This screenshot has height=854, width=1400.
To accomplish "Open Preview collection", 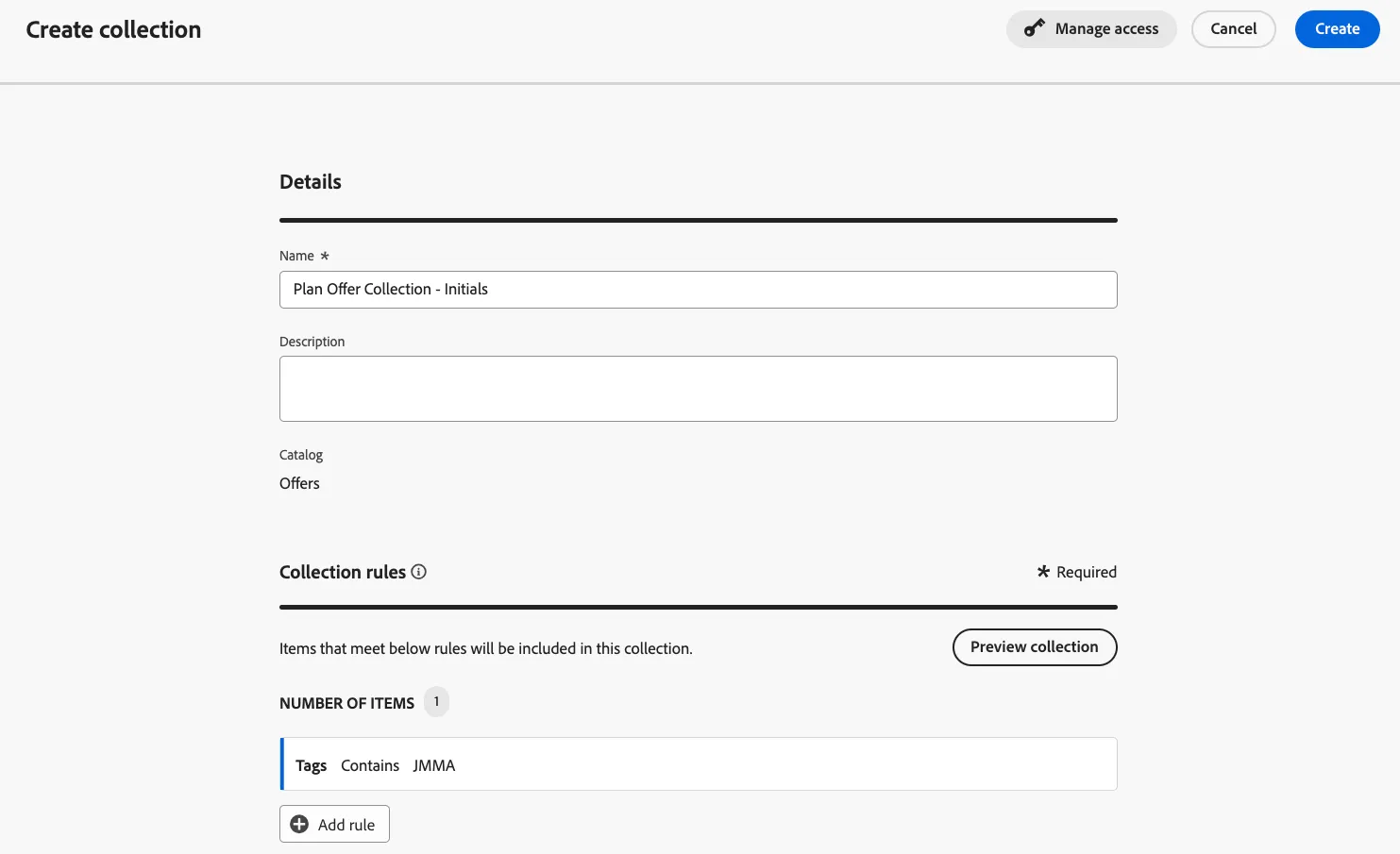I will point(1035,647).
